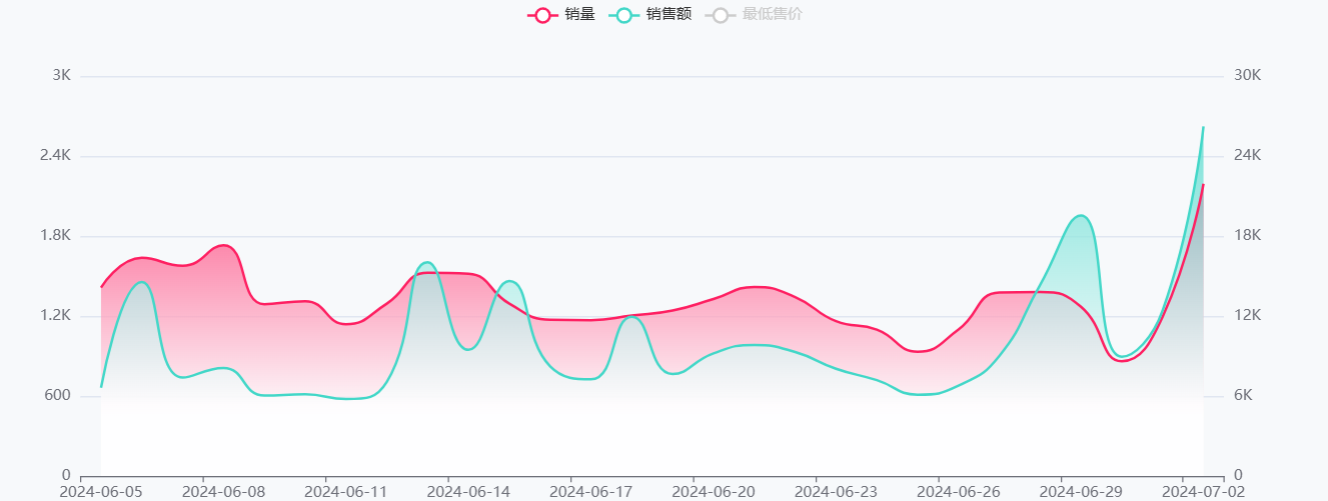
Task: Click the 2024-06-20 x-axis date label
Action: click(x=714, y=491)
